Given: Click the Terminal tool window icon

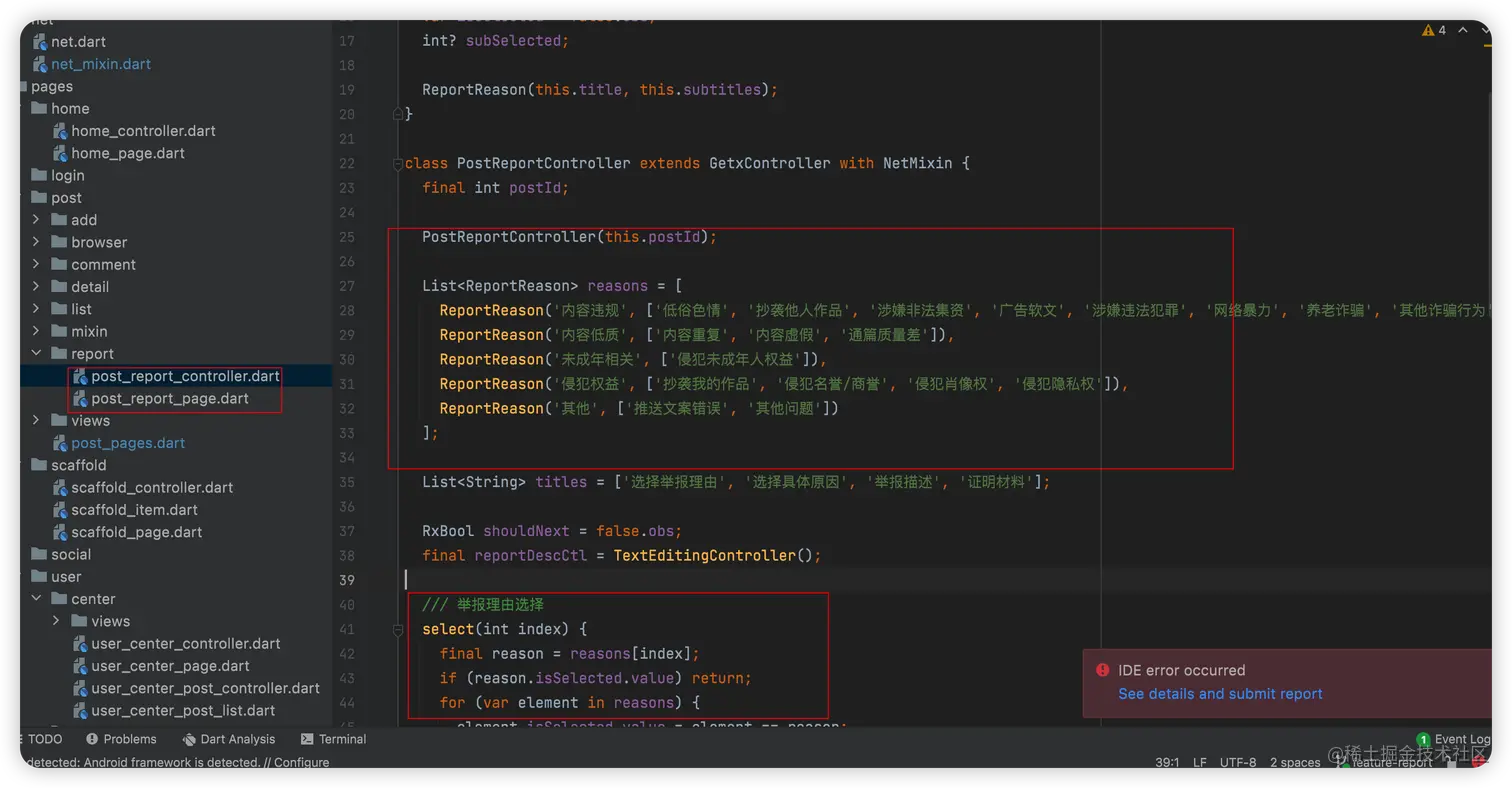Looking at the screenshot, I should pos(307,739).
